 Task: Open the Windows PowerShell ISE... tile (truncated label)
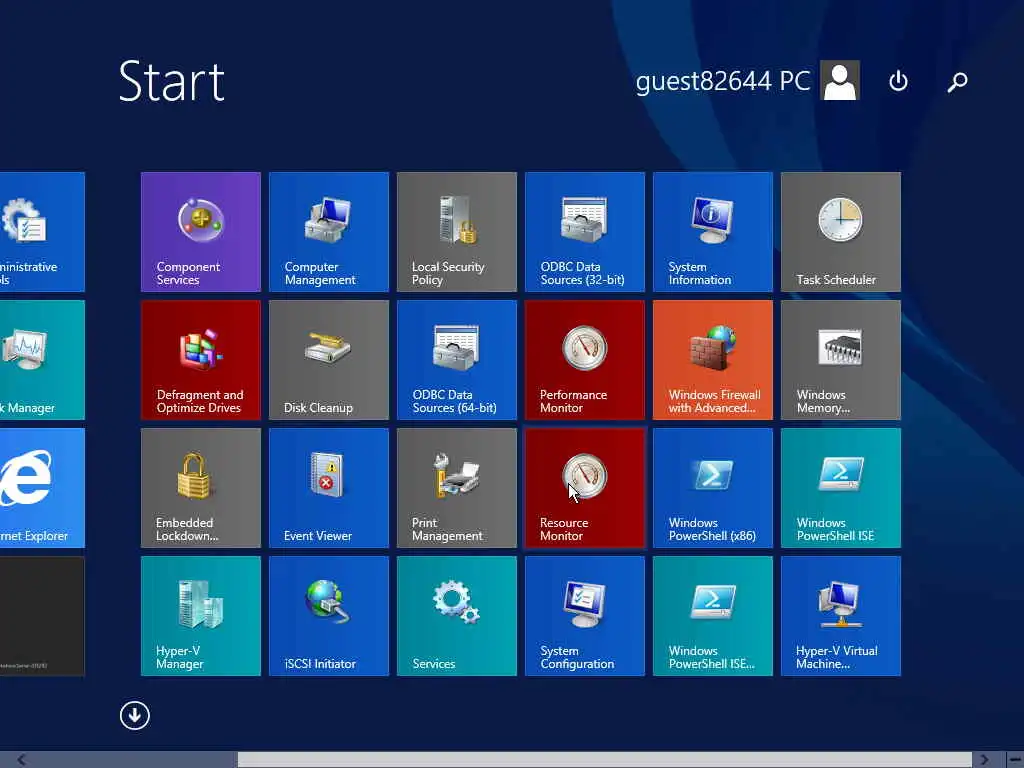[x=712, y=616]
